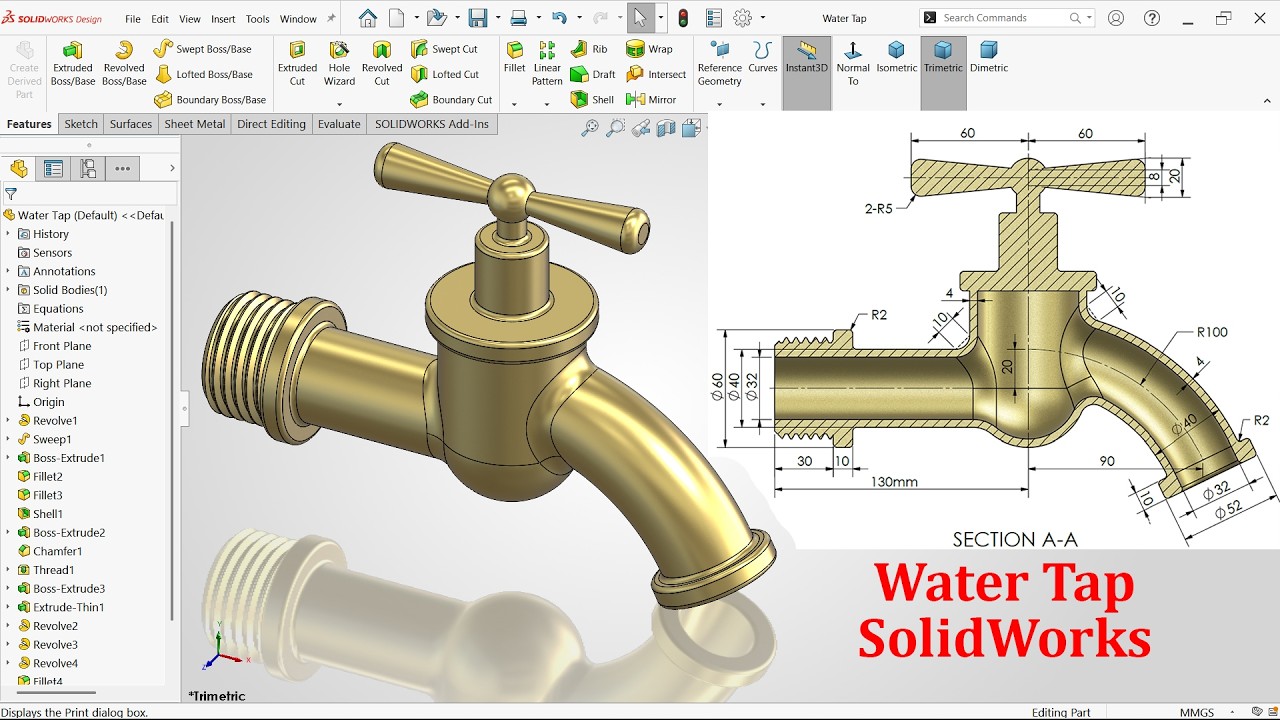This screenshot has height=720, width=1280.
Task: Click the Section View icon
Action: point(666,127)
